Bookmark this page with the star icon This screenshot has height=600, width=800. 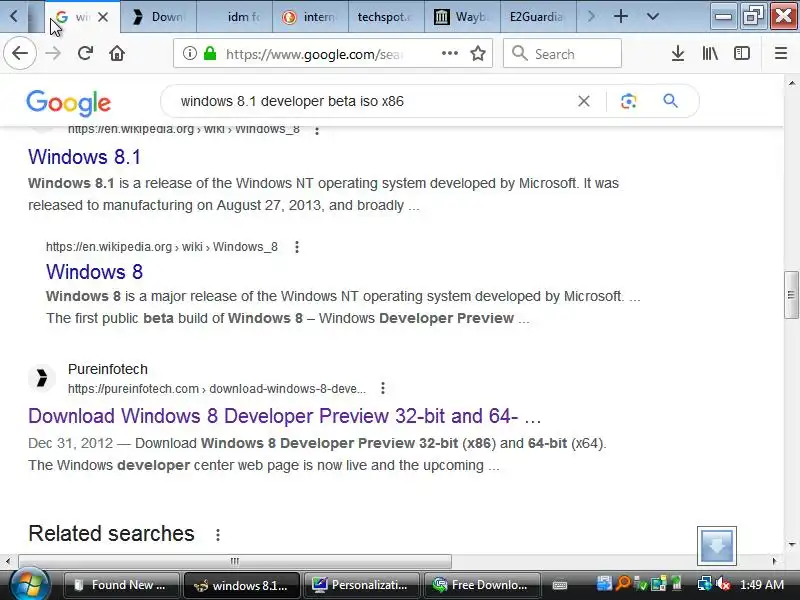pyautogui.click(x=478, y=53)
